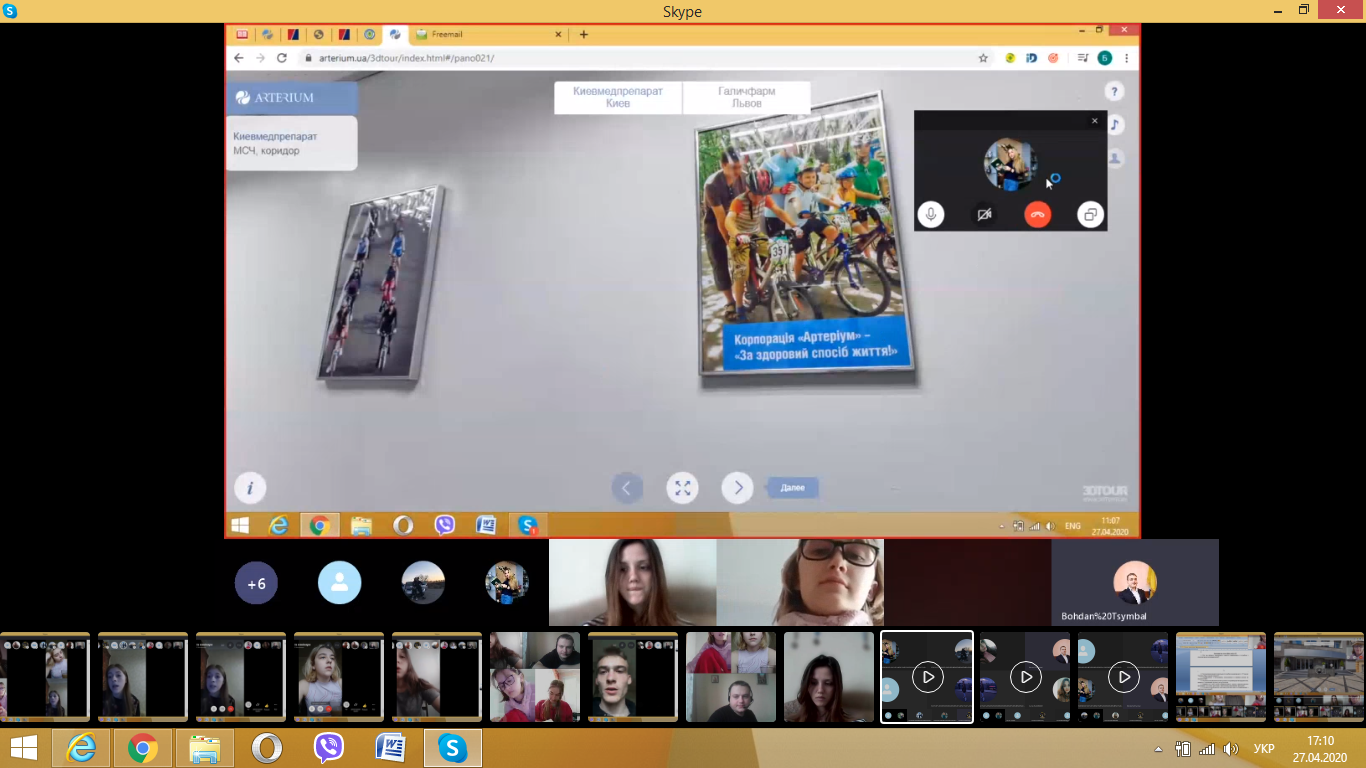
Task: Open the green "Б" Chrome profile avatar
Action: point(1105,58)
